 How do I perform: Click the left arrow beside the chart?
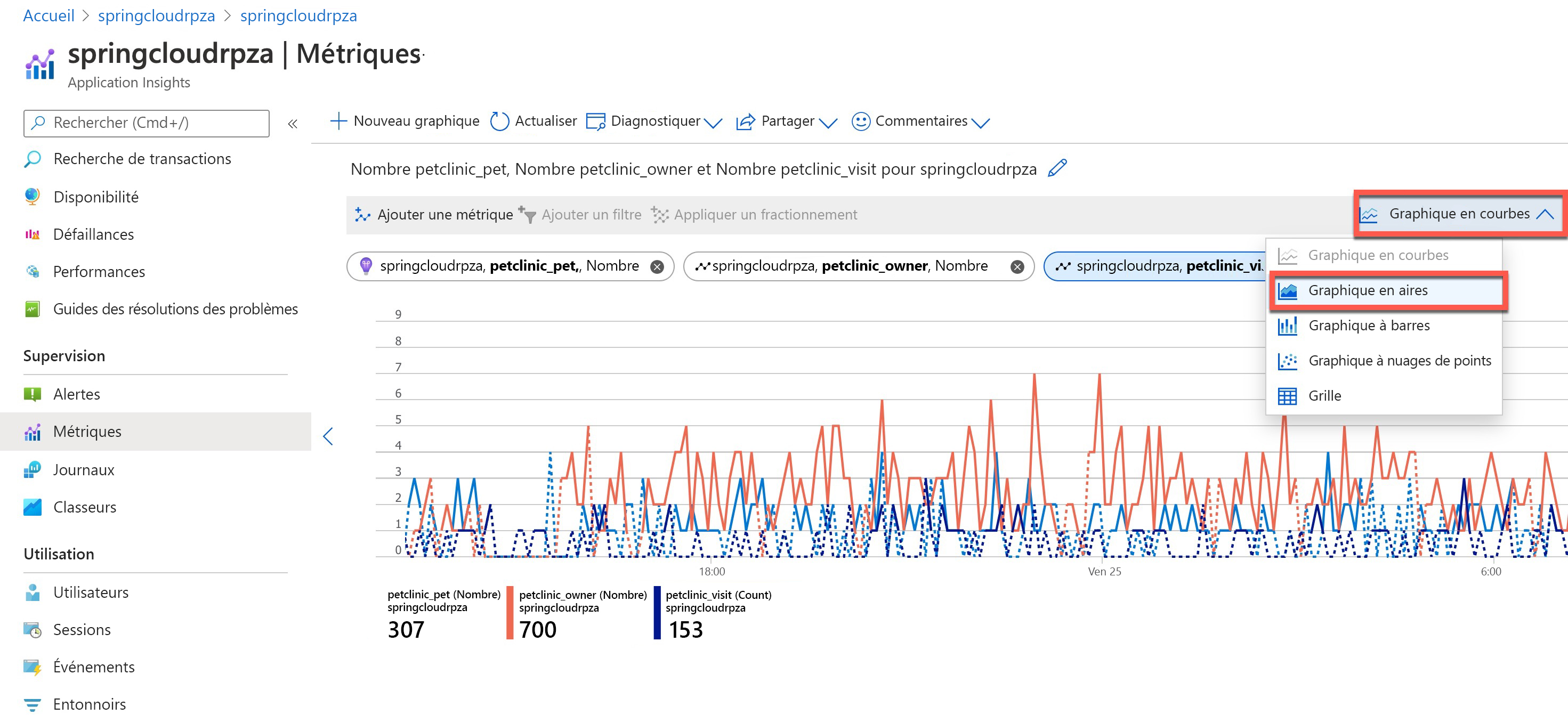coord(328,436)
